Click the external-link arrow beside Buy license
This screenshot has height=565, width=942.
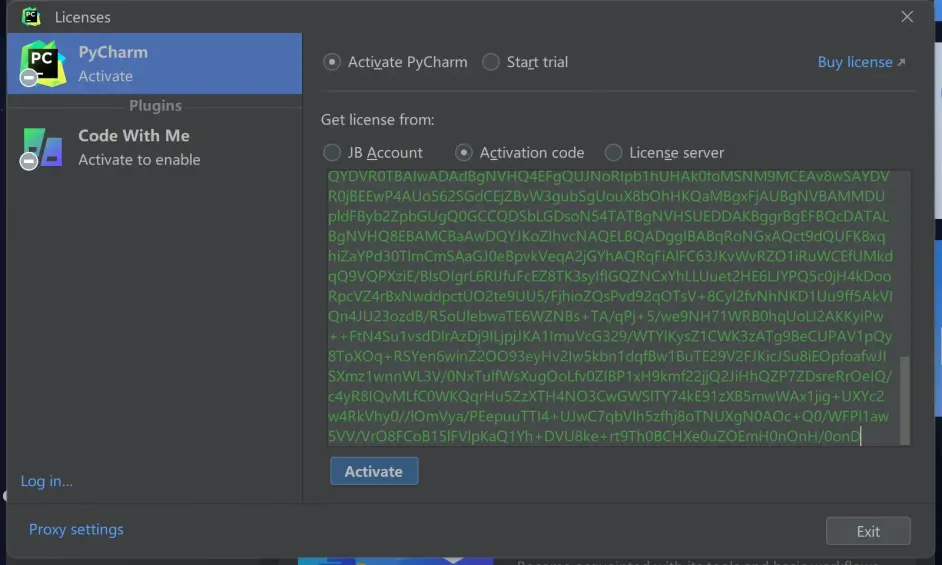(902, 62)
